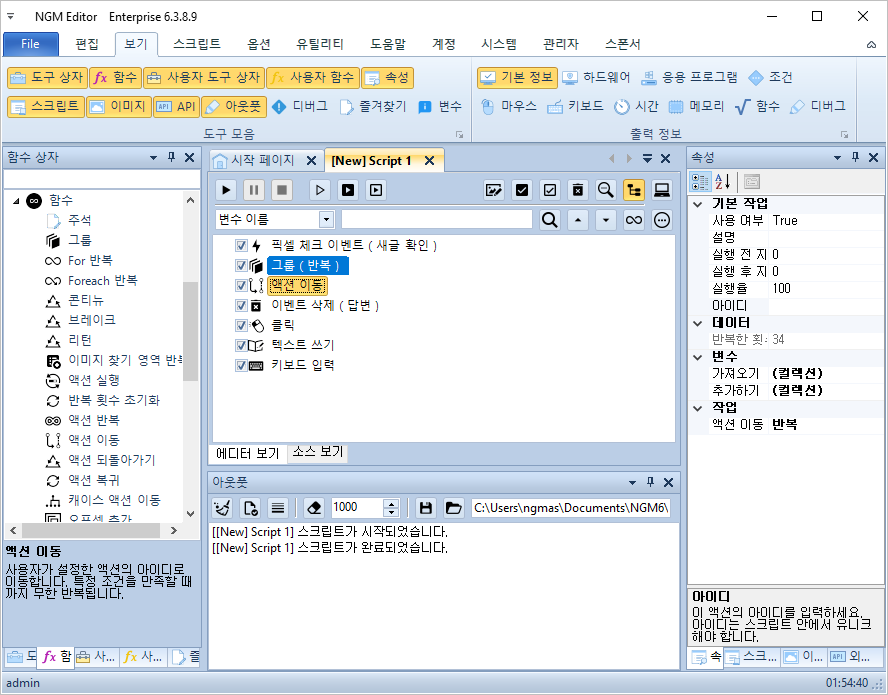Pin the 함수 상자 panel

point(172,157)
